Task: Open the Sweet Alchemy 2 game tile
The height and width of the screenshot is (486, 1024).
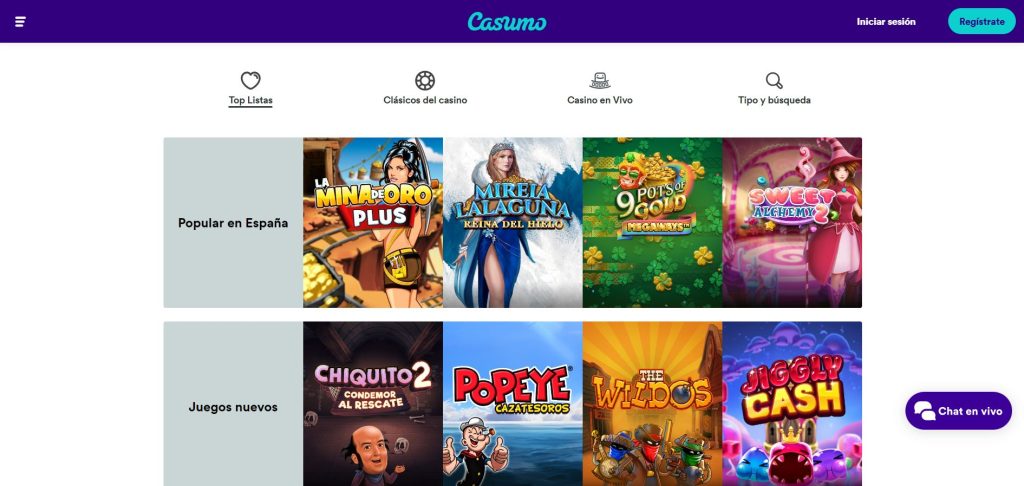Action: pos(792,223)
